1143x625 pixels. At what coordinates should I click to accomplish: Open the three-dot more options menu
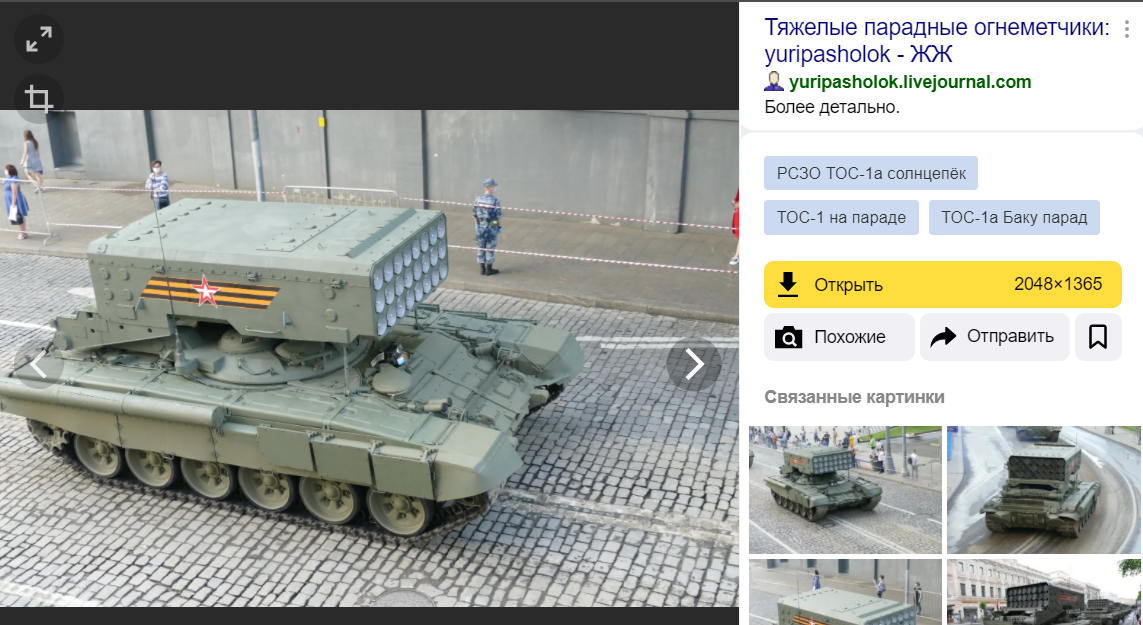click(x=1127, y=29)
